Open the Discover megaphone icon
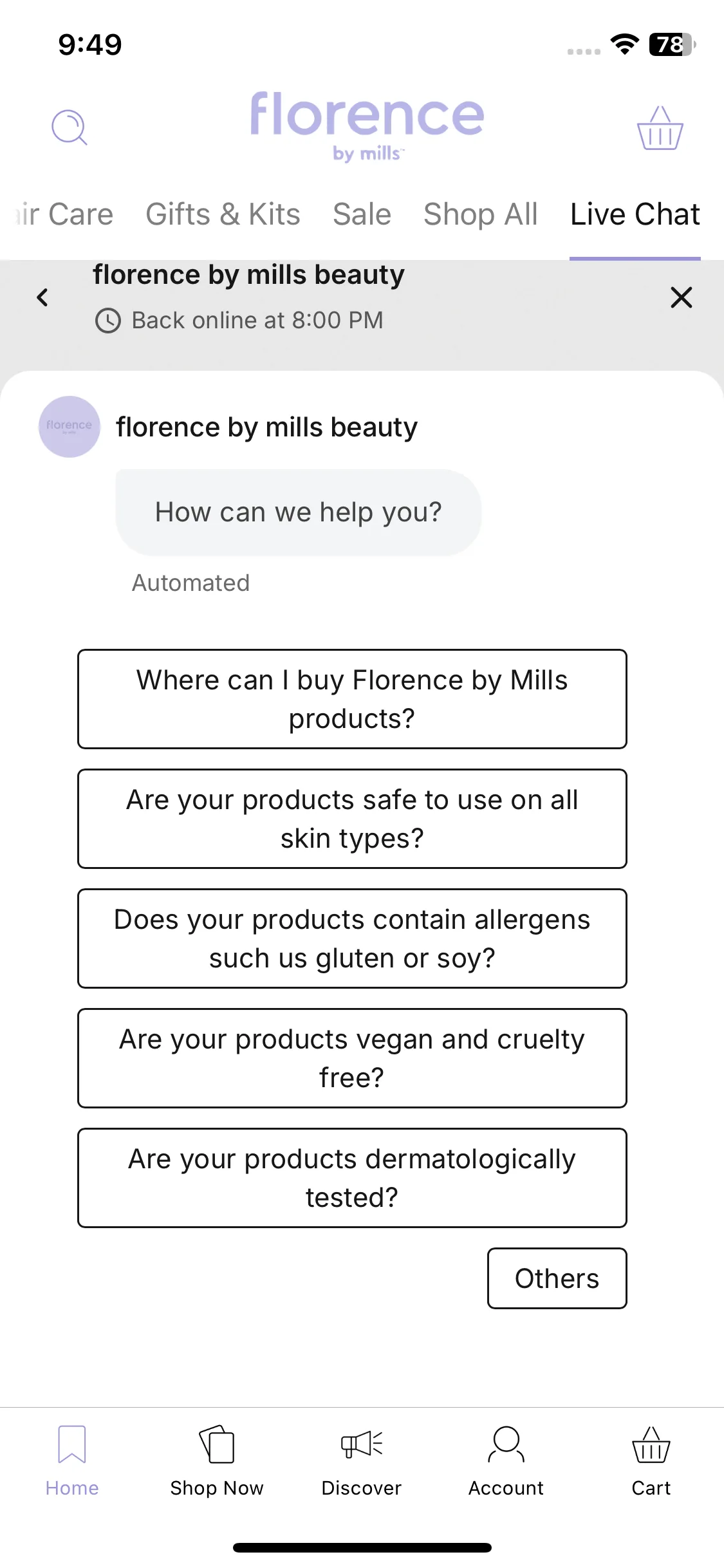The width and height of the screenshot is (724, 1568). coord(362,1444)
